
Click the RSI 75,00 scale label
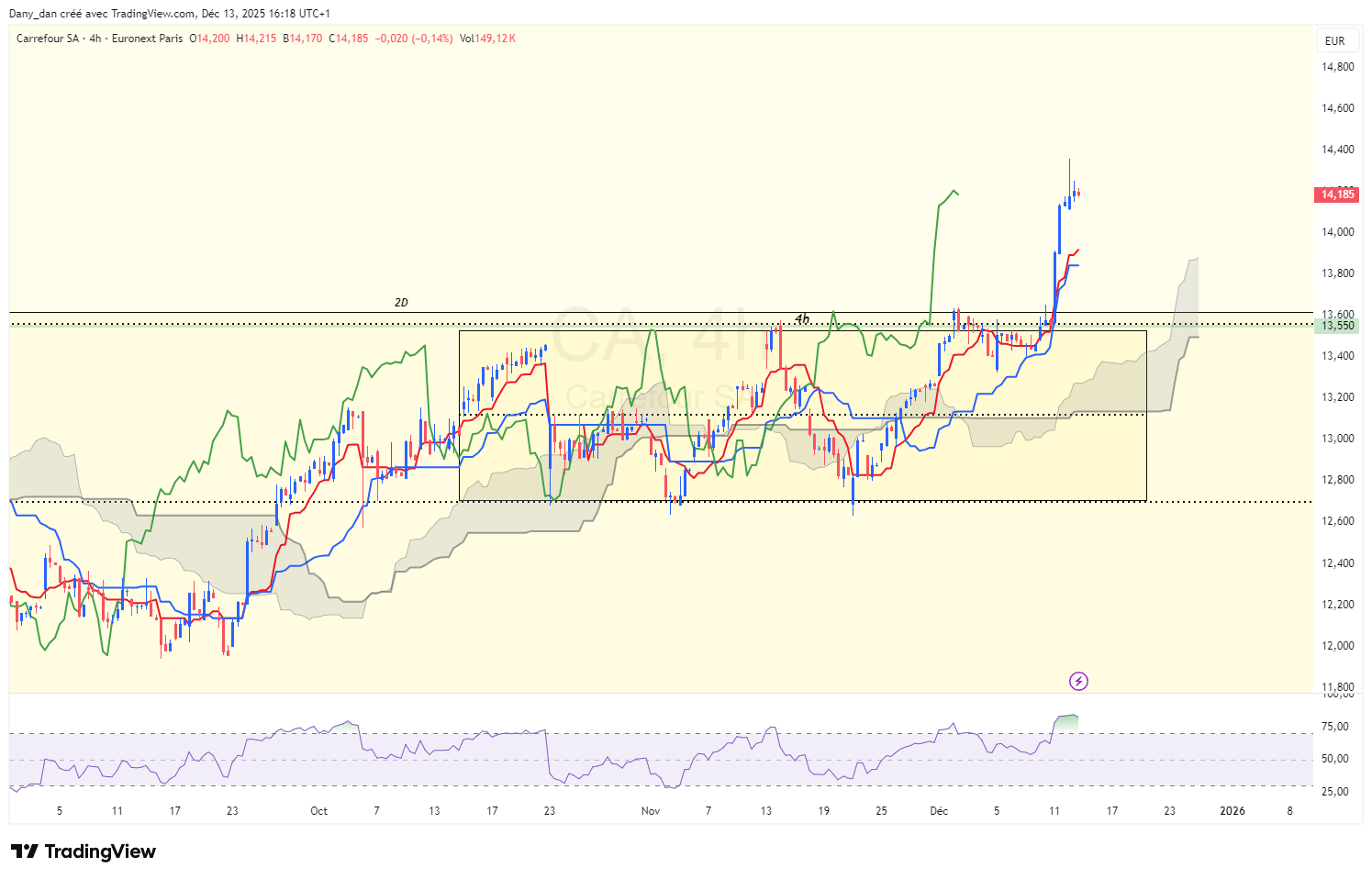coord(1335,727)
